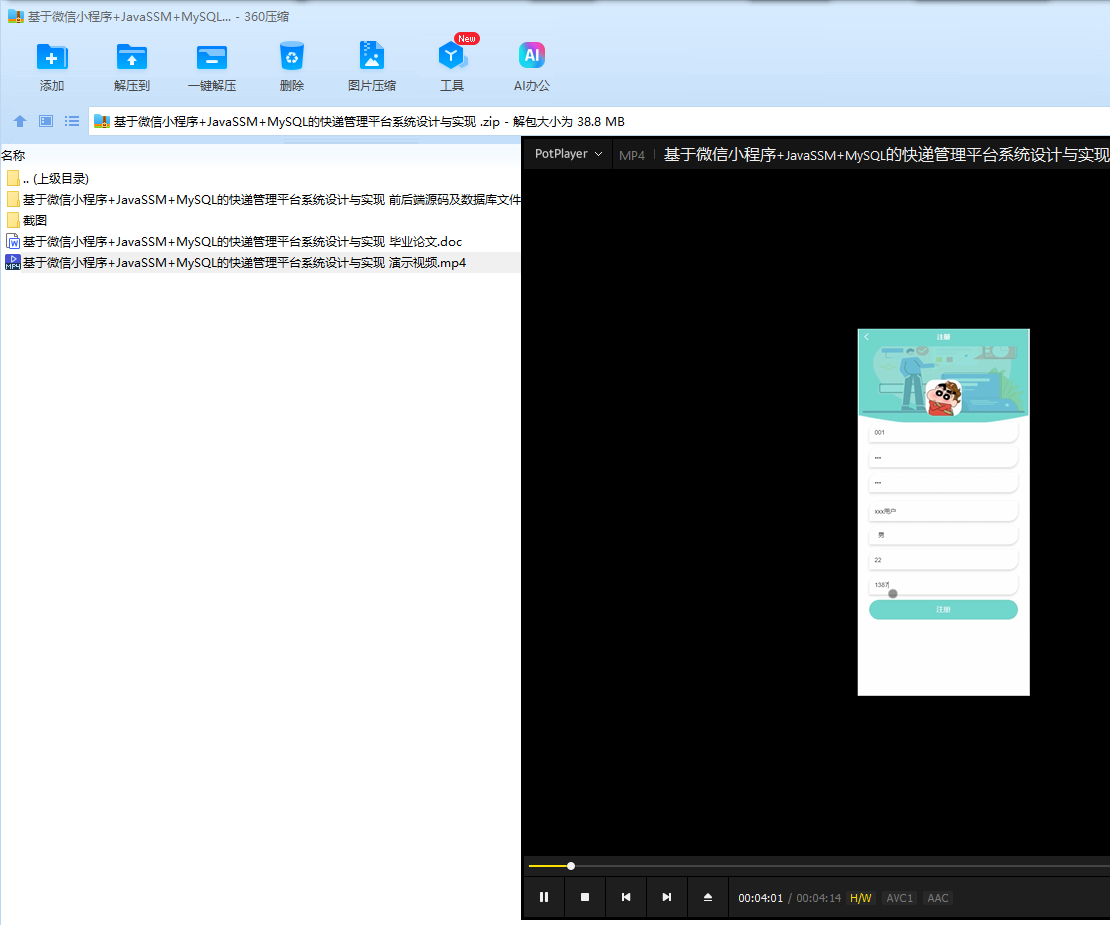Skip to the previous track in PotPlayer
Screen dimensions: 1110x925
pyautogui.click(x=626, y=897)
